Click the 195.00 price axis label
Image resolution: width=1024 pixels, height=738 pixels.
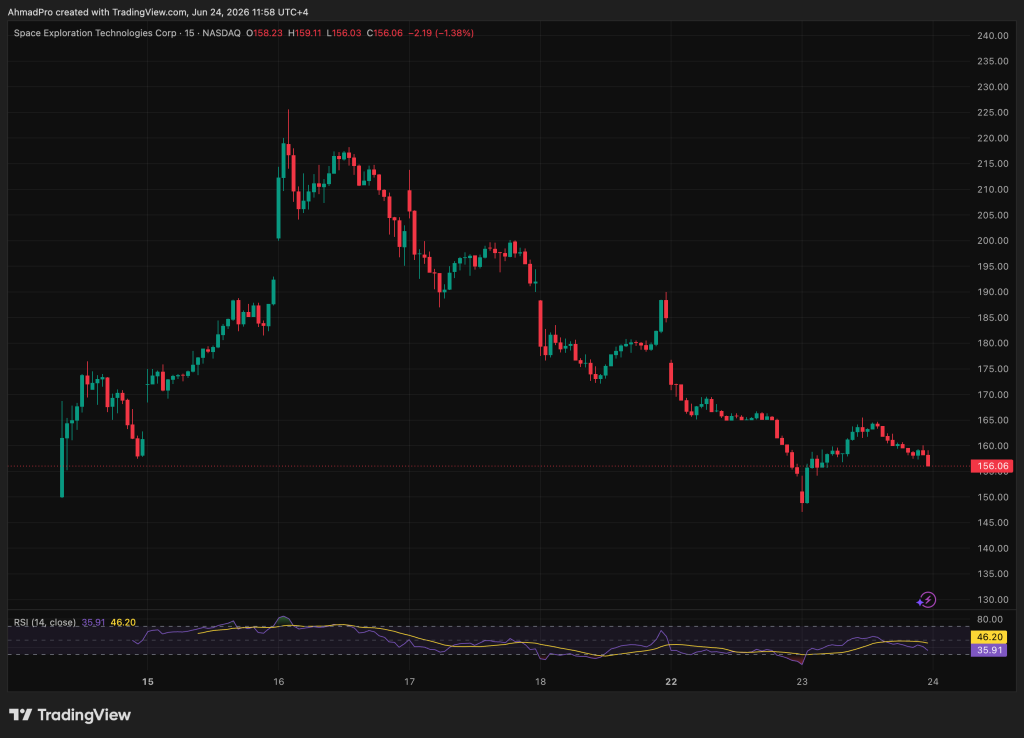pos(993,266)
